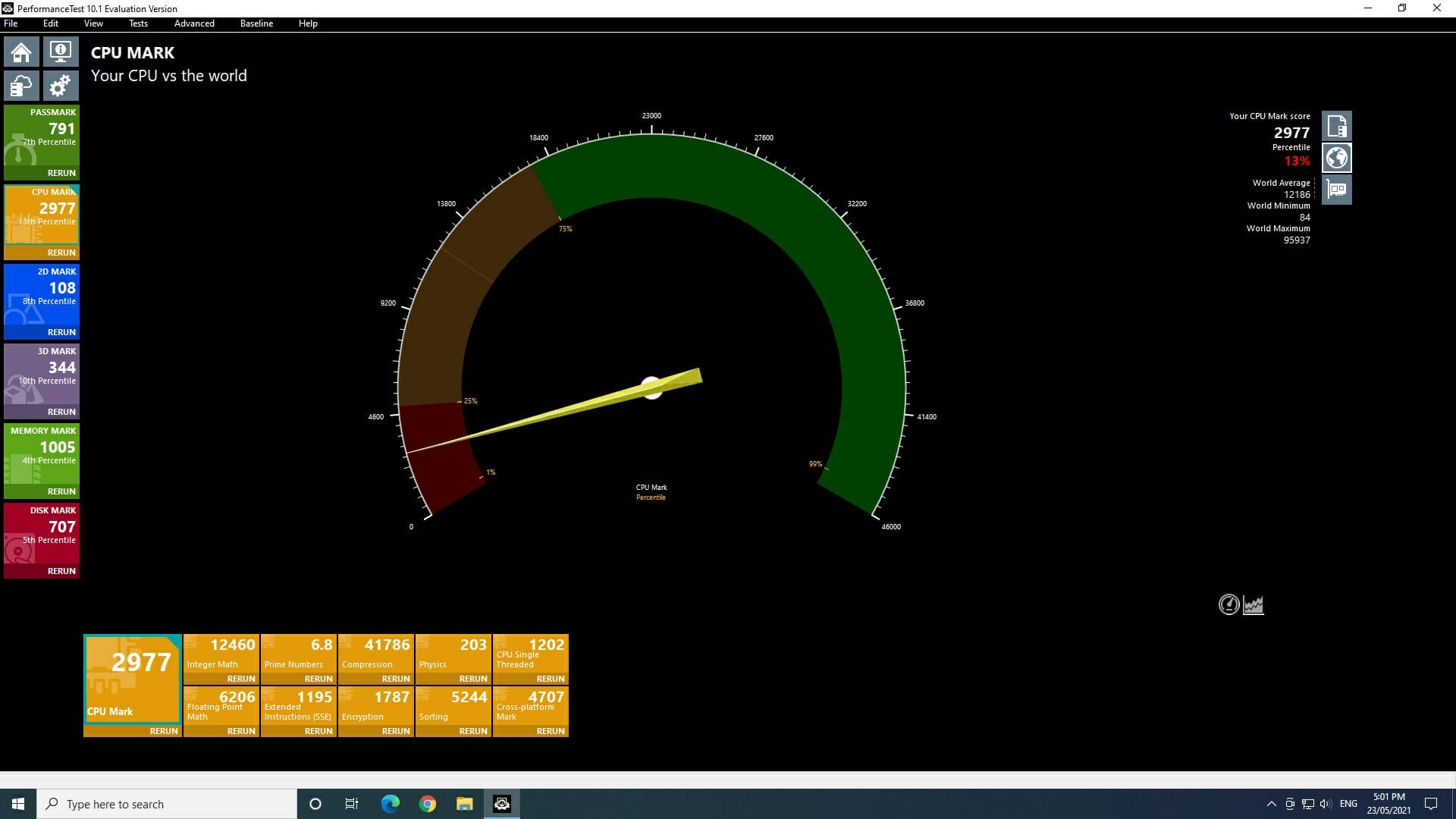Screen dimensions: 1456x819
Task: Click the save results document icon
Action: (1337, 126)
